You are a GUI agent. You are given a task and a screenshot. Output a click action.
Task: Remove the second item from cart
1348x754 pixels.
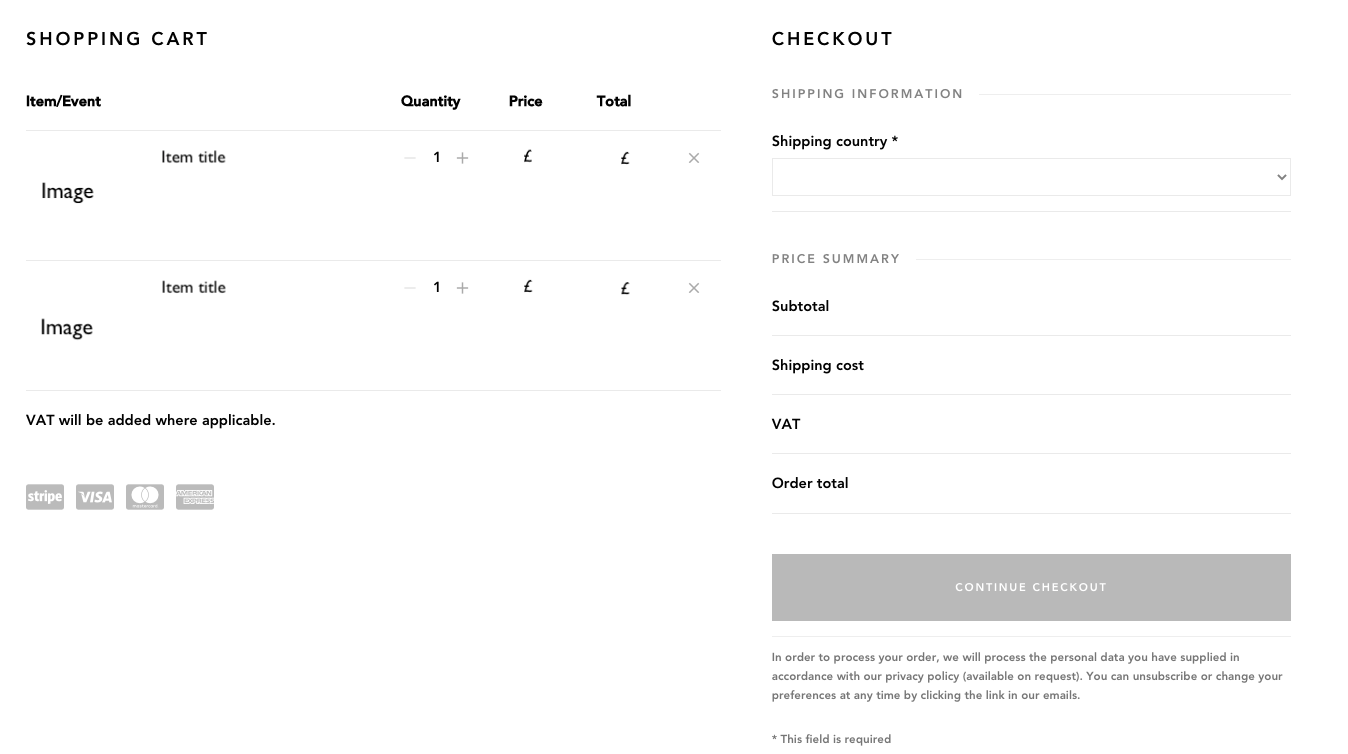tap(694, 288)
